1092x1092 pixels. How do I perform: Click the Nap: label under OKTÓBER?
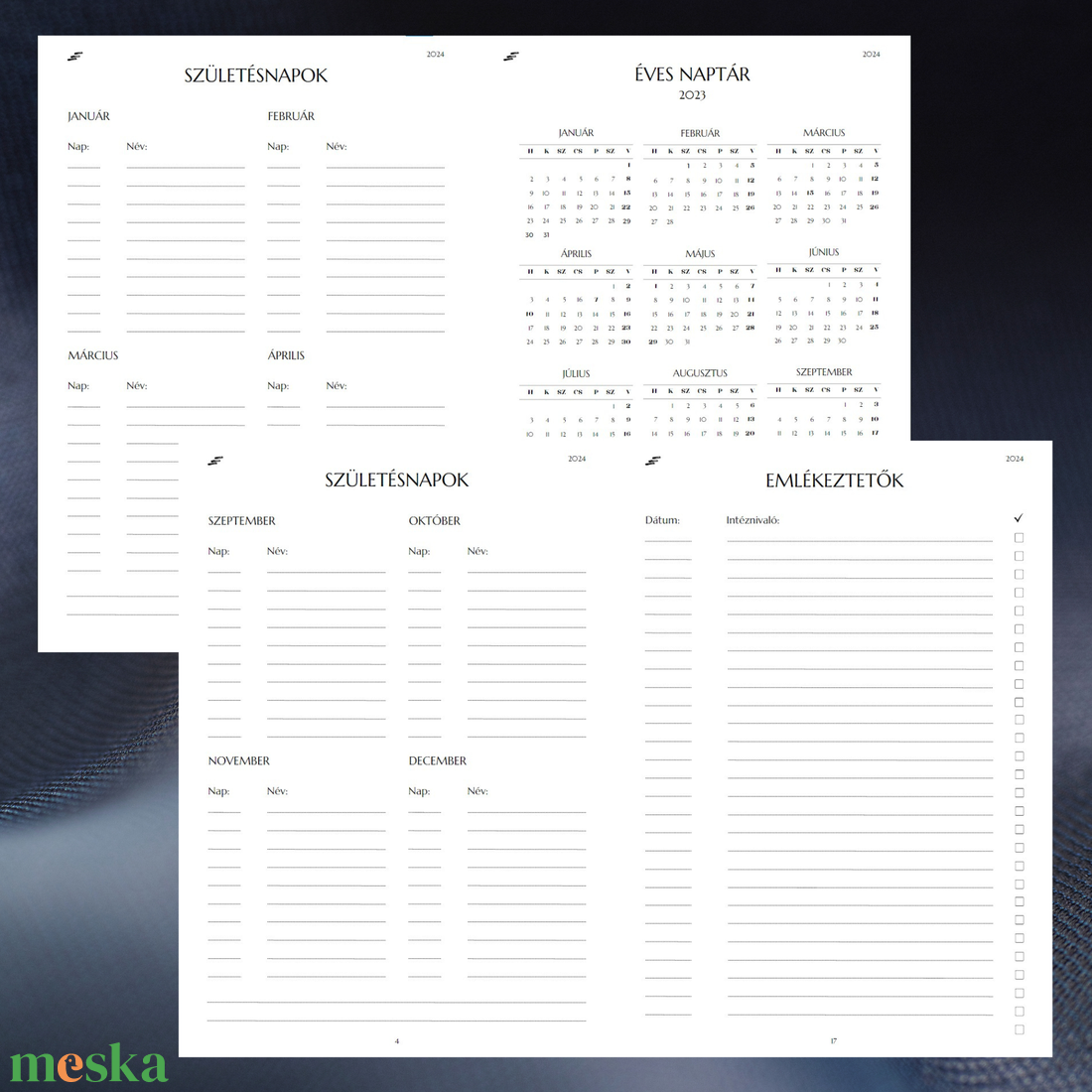point(419,551)
